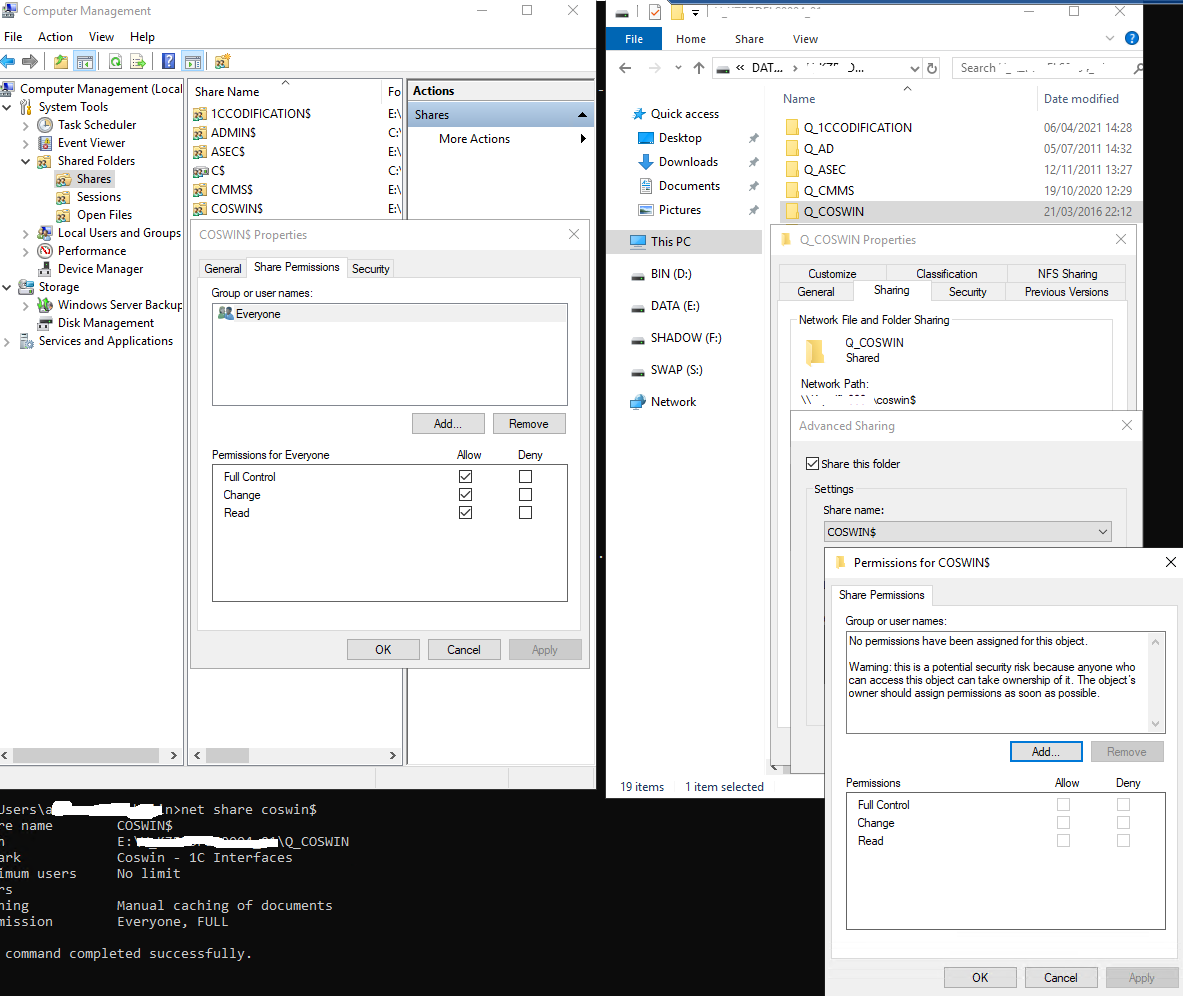
Task: Open Network icon in Explorer sidebar
Action: click(638, 402)
